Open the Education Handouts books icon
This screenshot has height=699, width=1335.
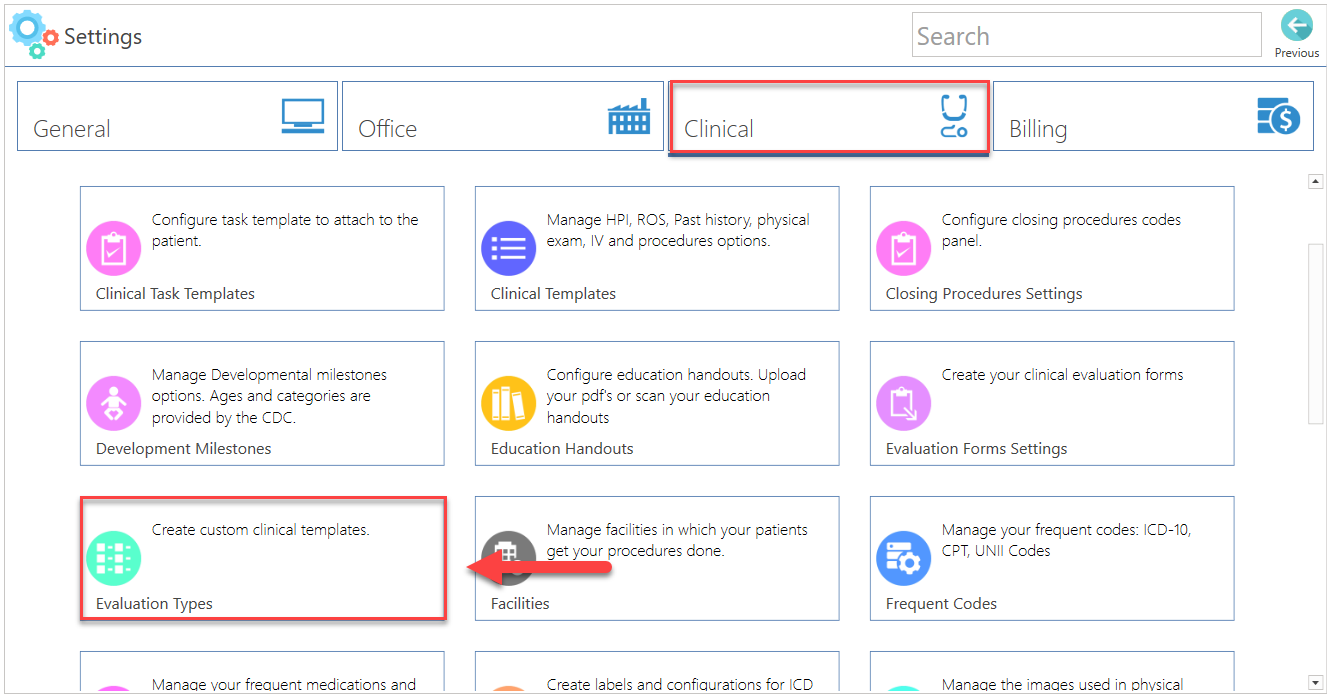pyautogui.click(x=509, y=404)
